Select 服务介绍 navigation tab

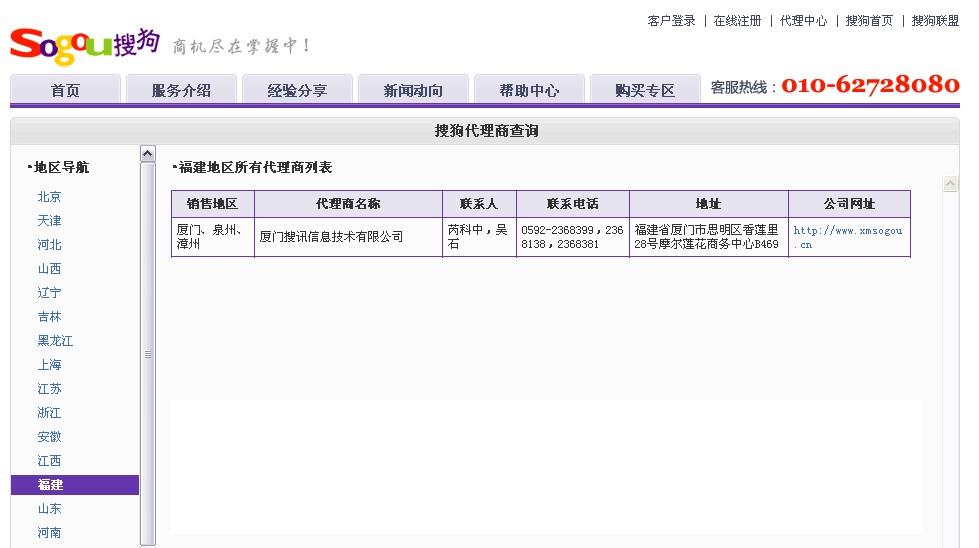pos(181,90)
